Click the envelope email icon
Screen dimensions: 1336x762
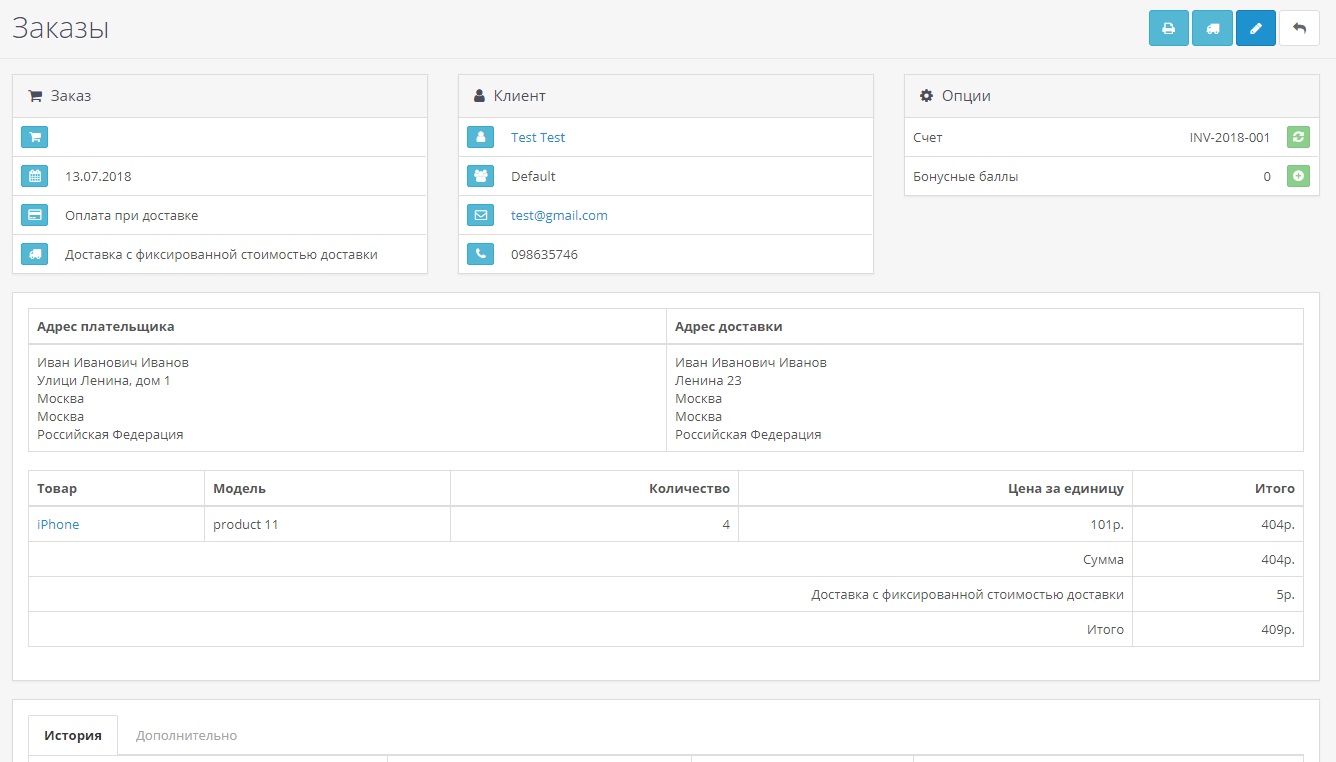click(480, 215)
